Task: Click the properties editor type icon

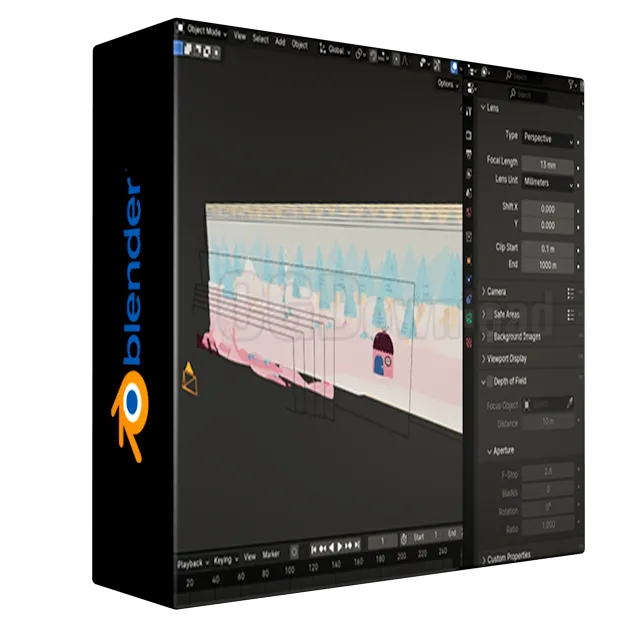Action: tap(471, 88)
